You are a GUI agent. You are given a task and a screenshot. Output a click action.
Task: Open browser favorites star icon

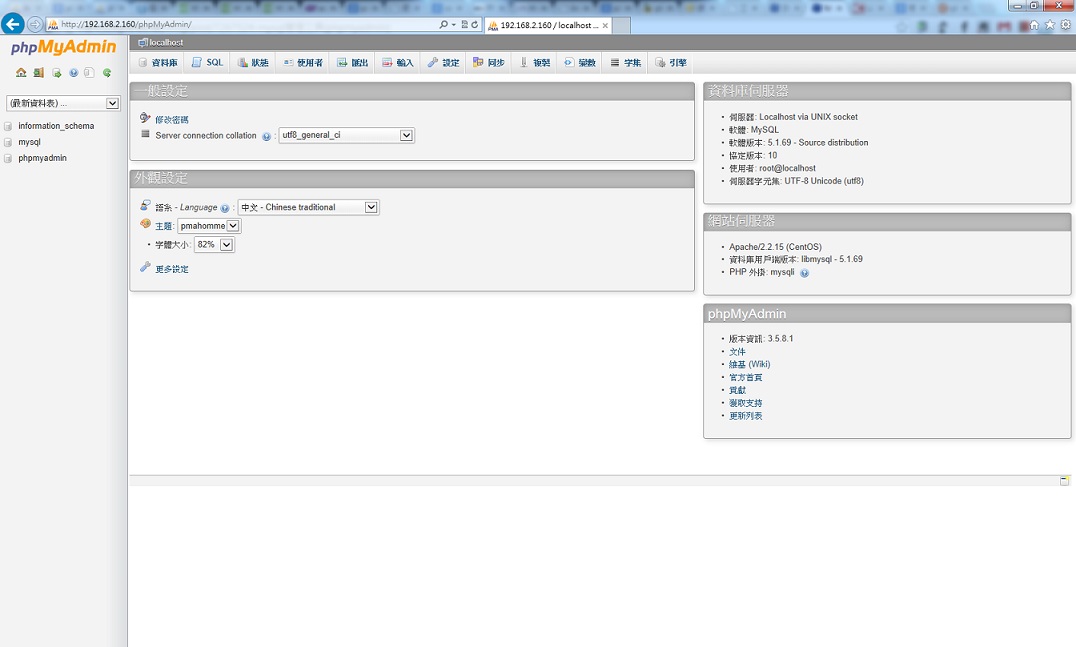point(1050,25)
